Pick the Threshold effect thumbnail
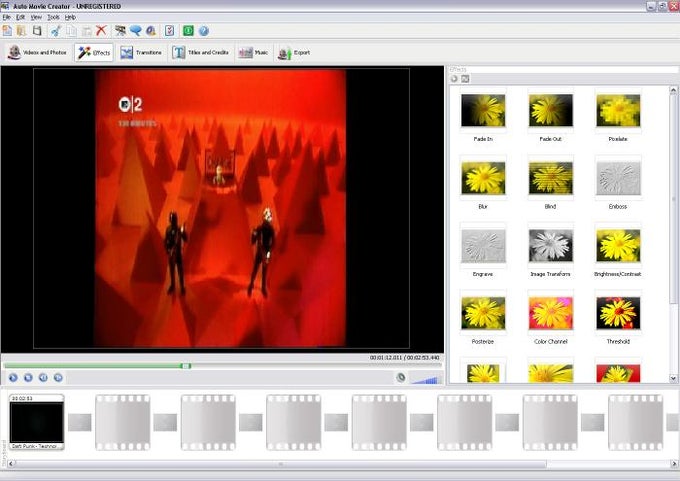Viewport: 680px width, 481px height. point(618,313)
